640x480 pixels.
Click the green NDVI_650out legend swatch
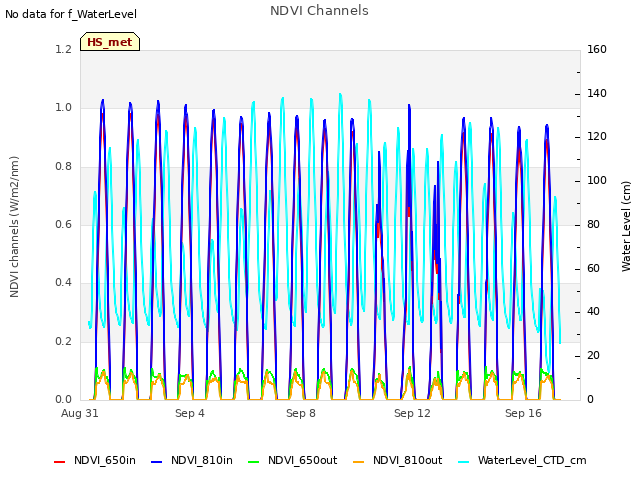tap(253, 462)
